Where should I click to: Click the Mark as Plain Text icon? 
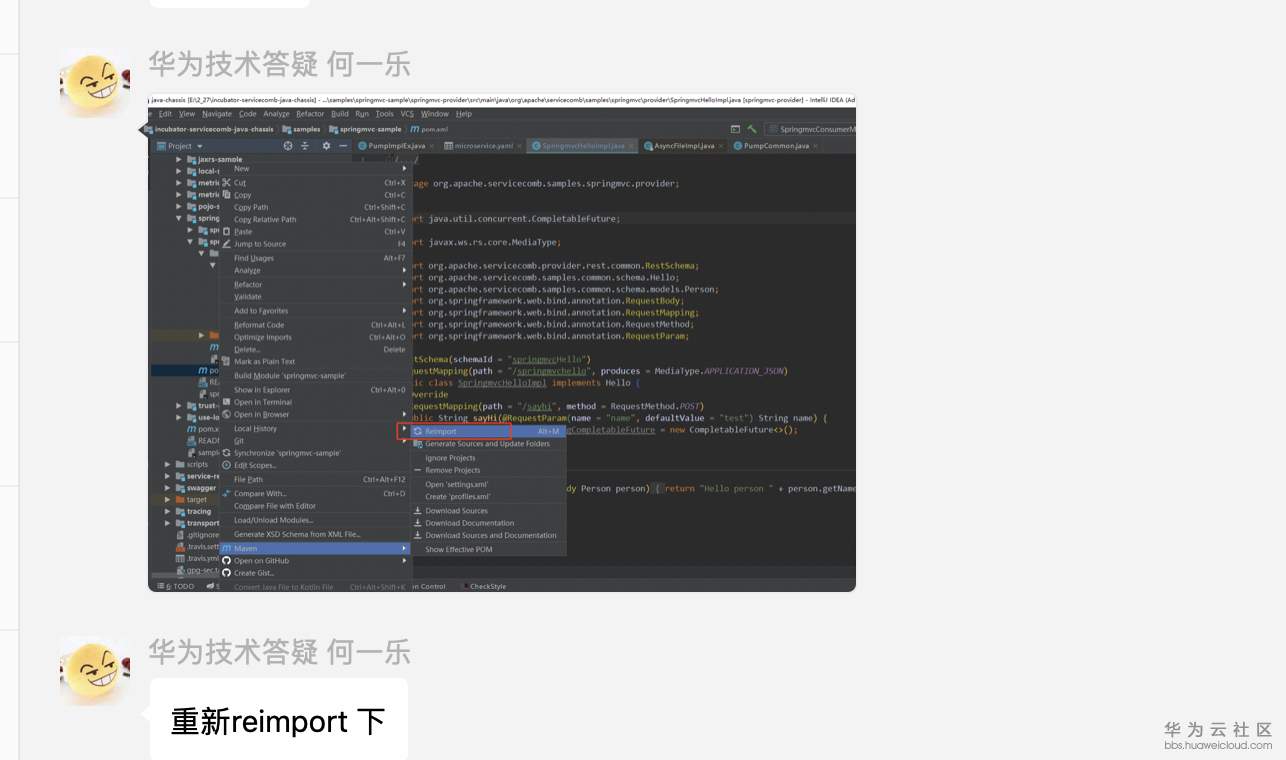226,362
